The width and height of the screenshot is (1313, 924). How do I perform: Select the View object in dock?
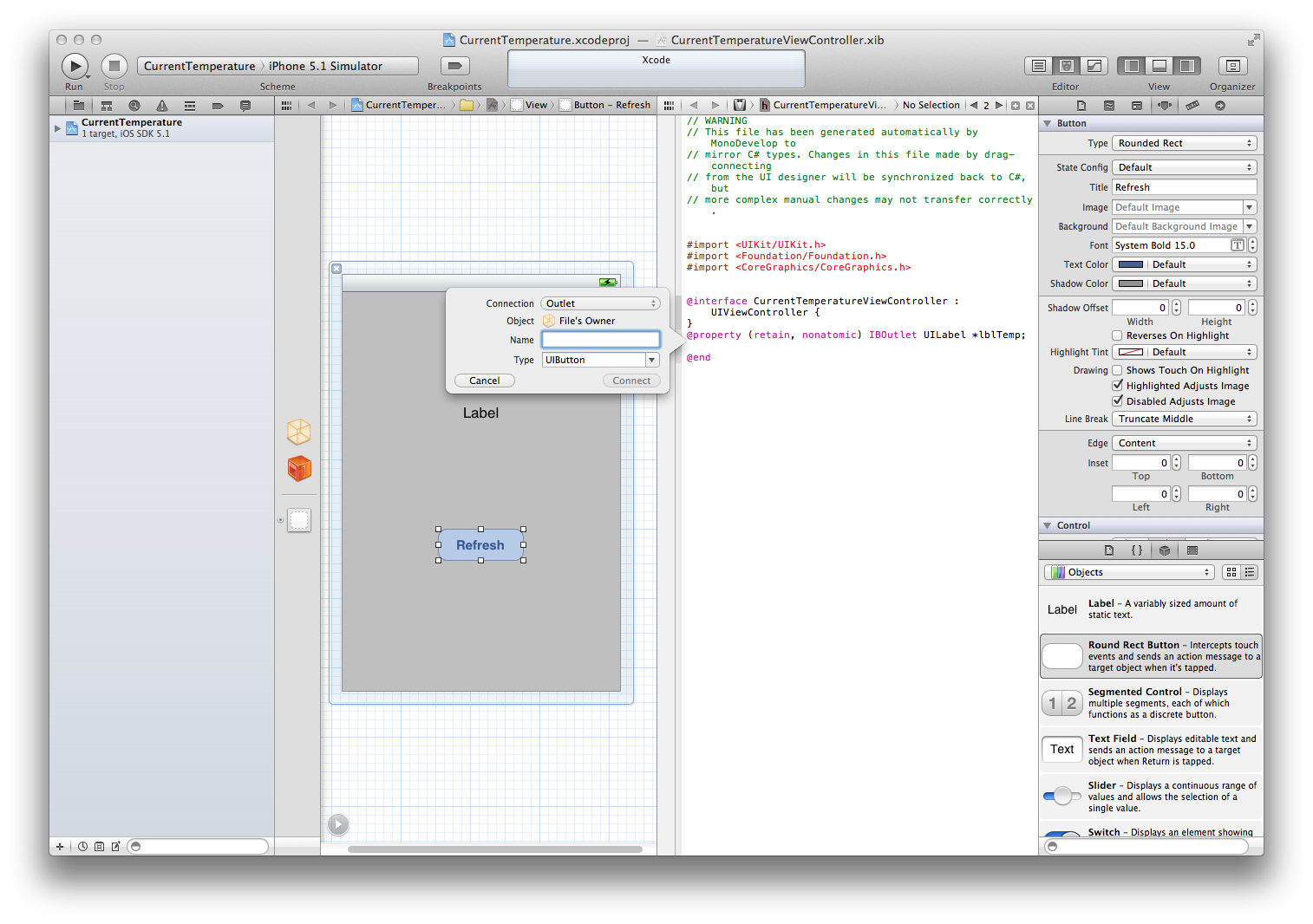pos(299,520)
